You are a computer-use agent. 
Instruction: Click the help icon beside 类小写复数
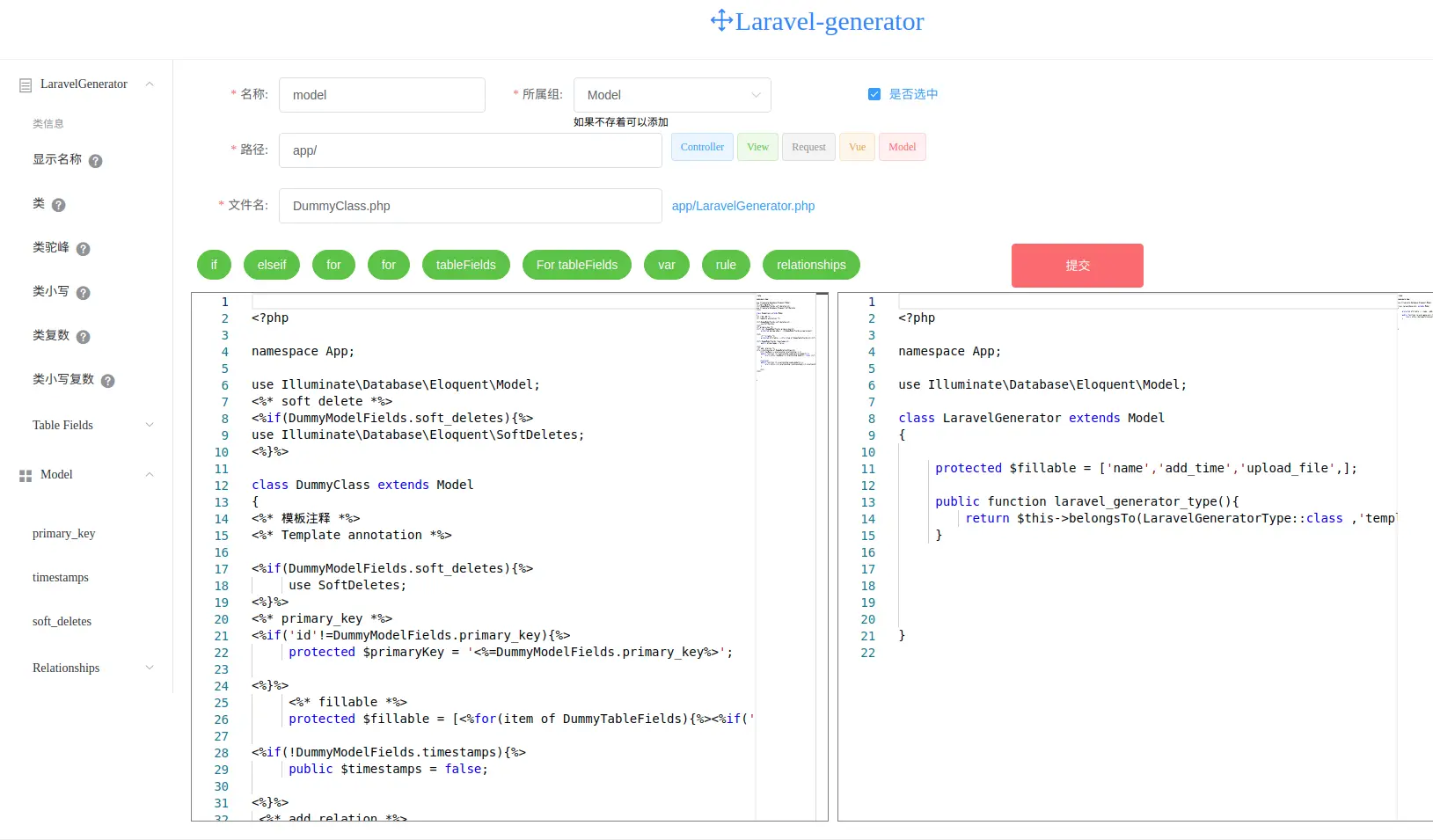click(x=108, y=381)
